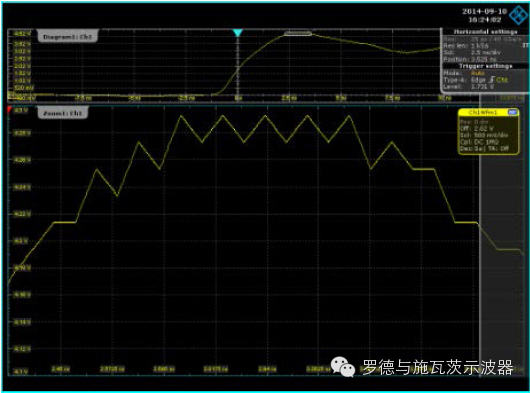This screenshot has width=530, height=393.
Task: Click the Ch1 channel offset 2.82 V value
Action: click(484, 128)
